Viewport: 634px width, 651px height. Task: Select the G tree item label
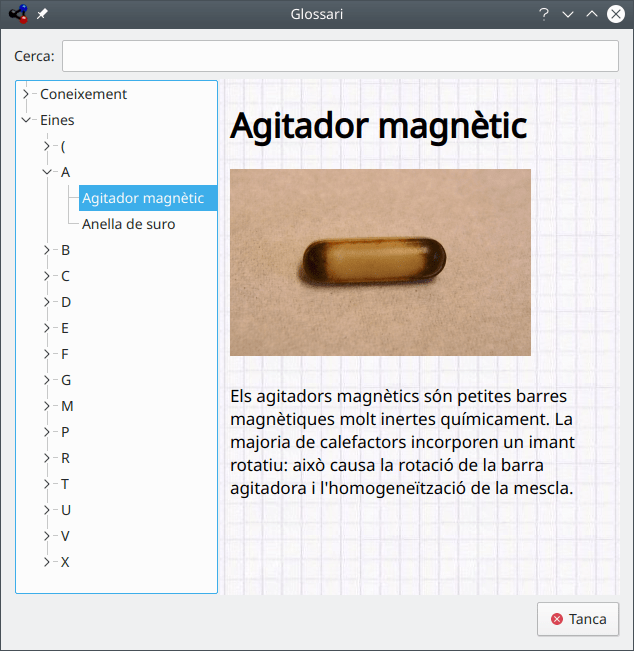tap(66, 380)
